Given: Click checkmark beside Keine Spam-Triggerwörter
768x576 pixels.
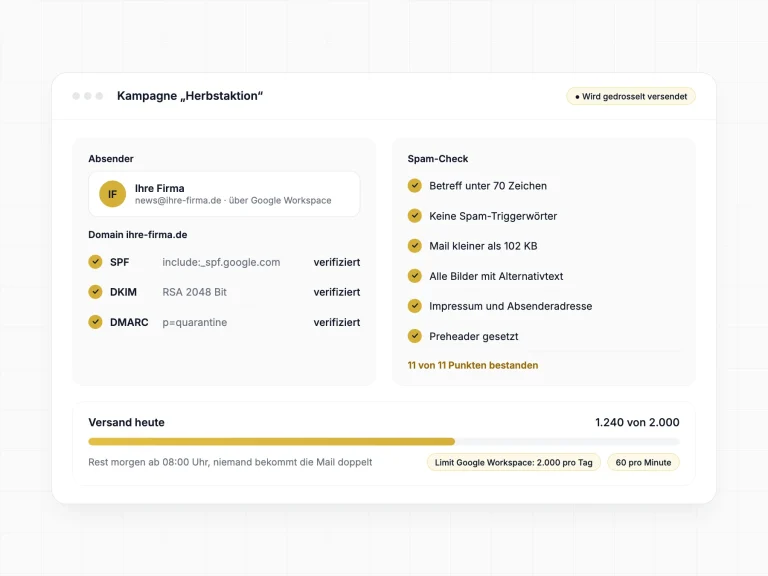Looking at the screenshot, I should tap(415, 216).
